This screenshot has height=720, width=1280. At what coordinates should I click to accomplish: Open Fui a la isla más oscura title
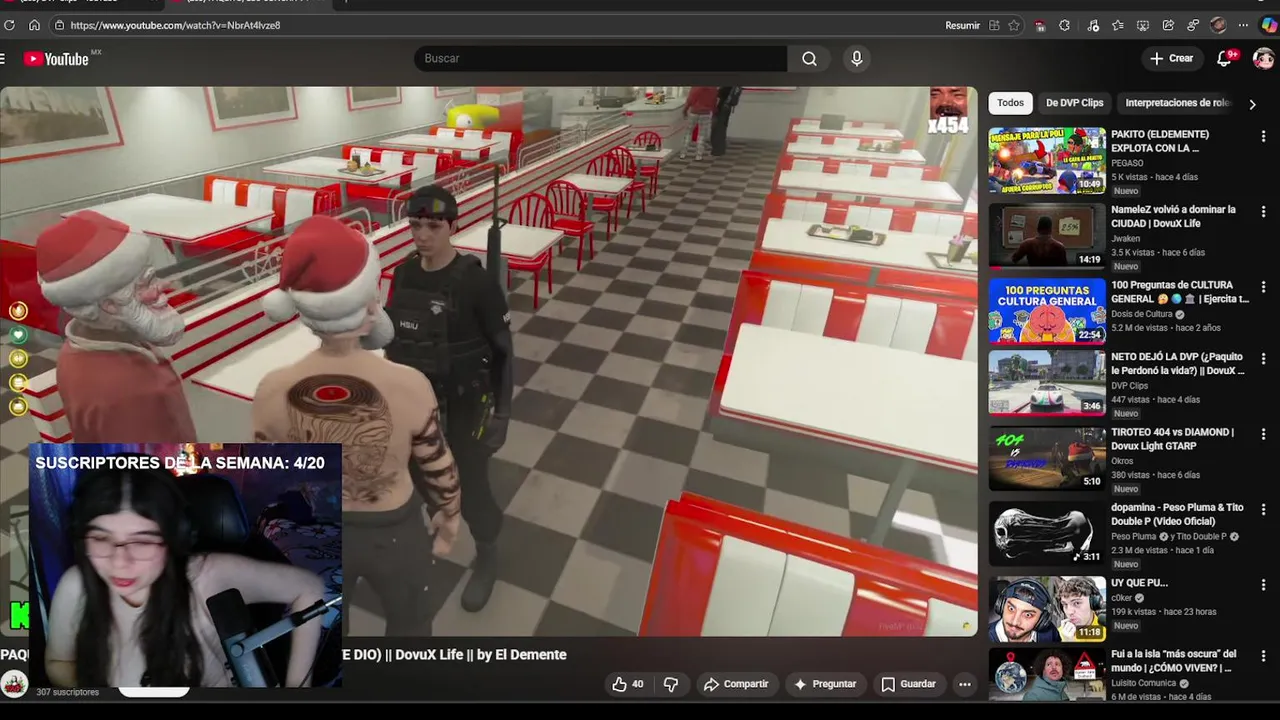(x=1173, y=661)
